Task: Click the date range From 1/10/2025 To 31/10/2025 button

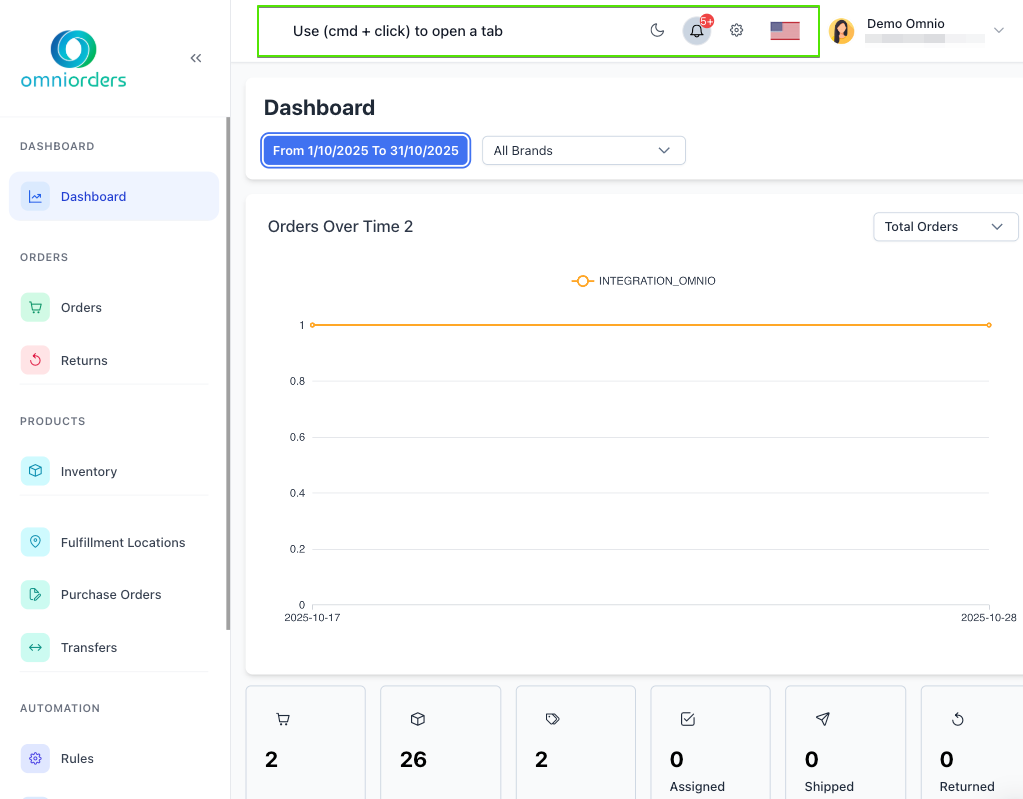Action: coord(365,150)
